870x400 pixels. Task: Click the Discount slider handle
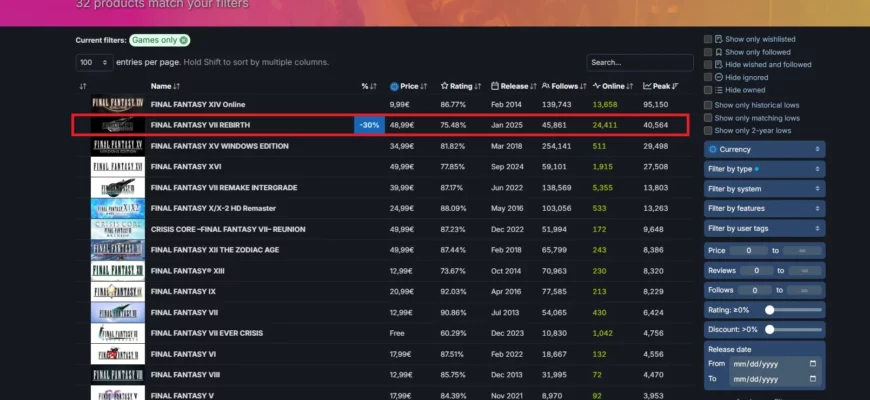pyautogui.click(x=770, y=329)
